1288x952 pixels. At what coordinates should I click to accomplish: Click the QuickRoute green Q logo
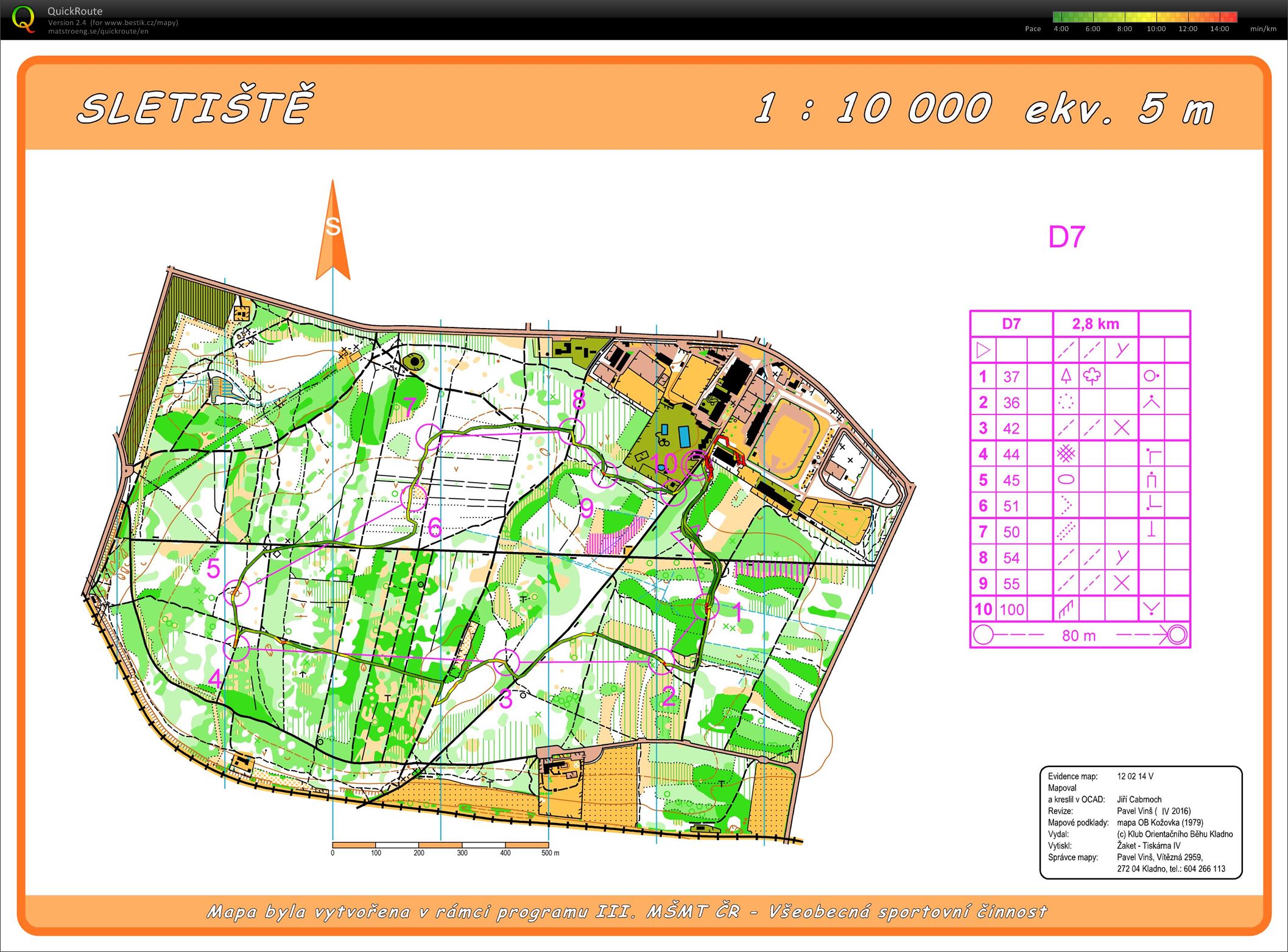point(24,19)
